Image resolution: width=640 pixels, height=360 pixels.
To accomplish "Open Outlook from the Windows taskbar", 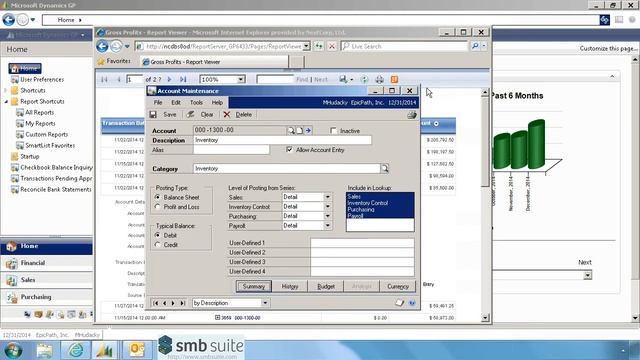I will [x=137, y=350].
